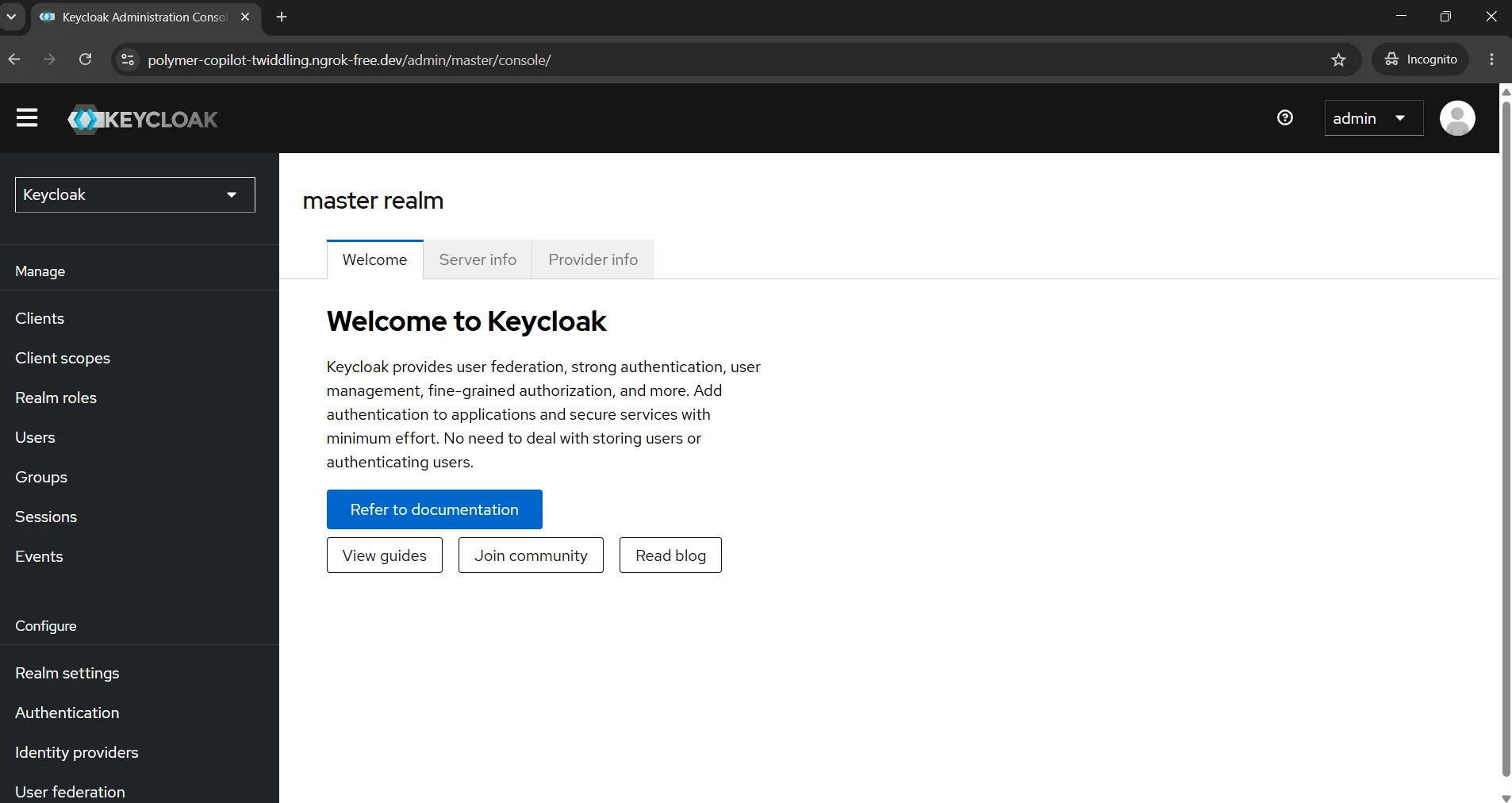Open Client scopes in the sidebar
1512x803 pixels.
(x=63, y=358)
